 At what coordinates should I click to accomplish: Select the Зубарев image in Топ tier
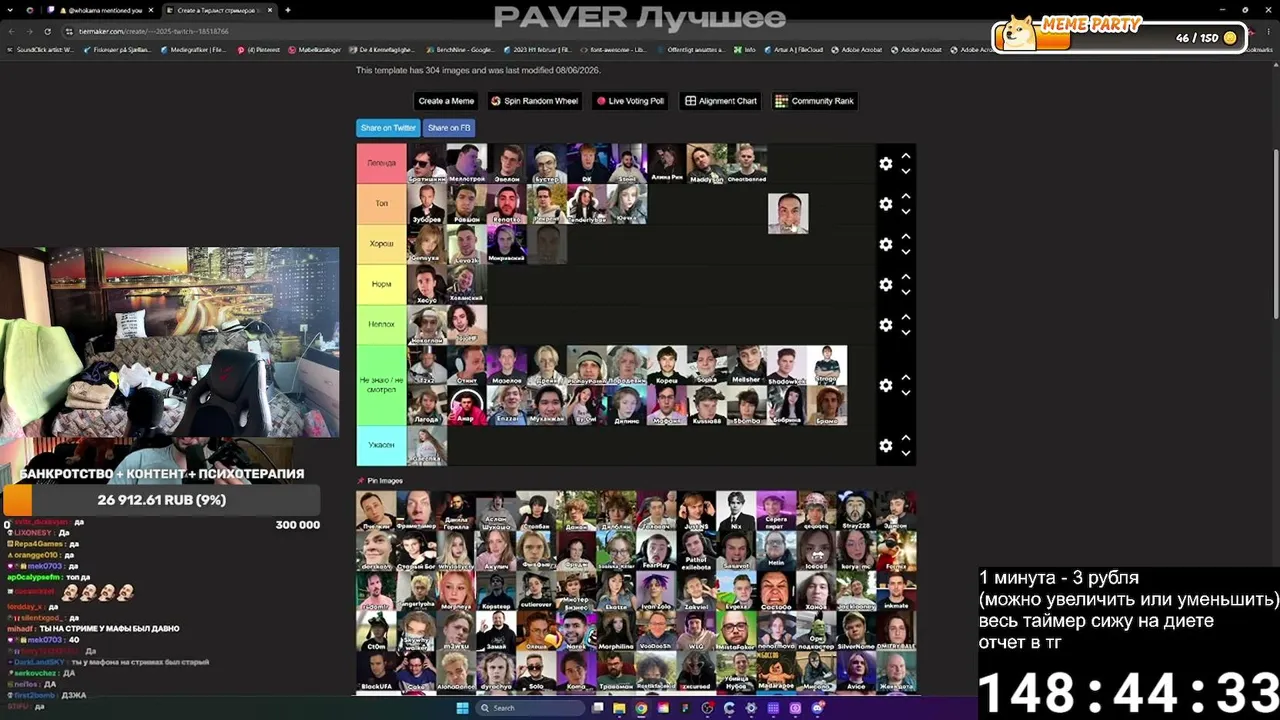427,204
